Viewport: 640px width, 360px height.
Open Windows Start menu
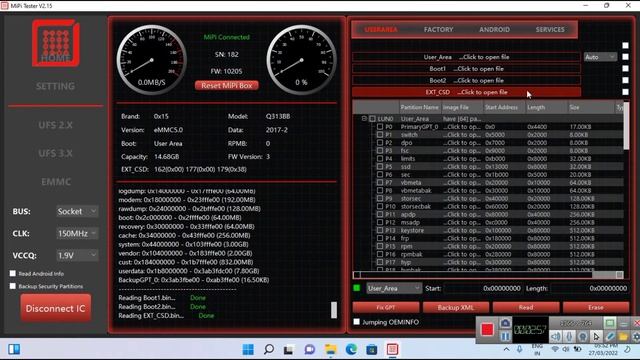[x=248, y=349]
